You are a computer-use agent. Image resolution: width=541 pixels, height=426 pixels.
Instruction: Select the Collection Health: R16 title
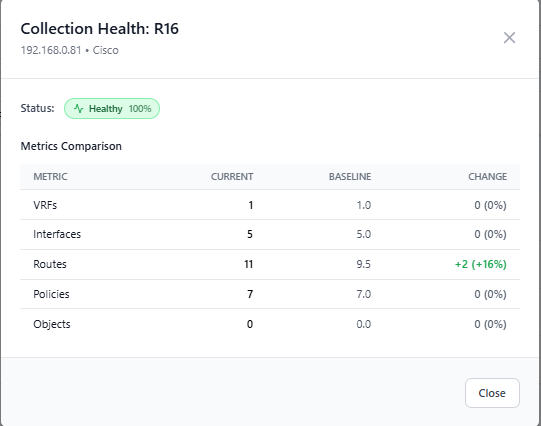click(100, 29)
